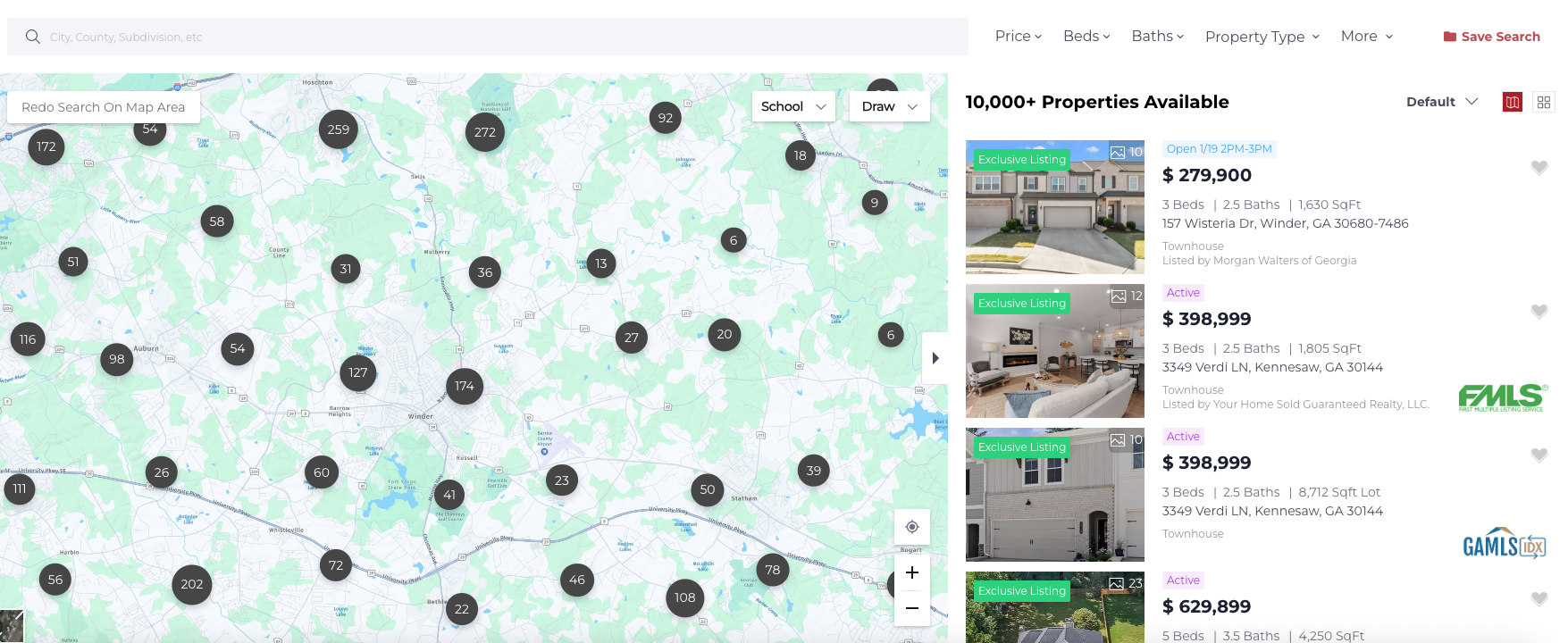This screenshot has height=643, width=1568.
Task: Select map cluster 92
Action: tap(666, 118)
